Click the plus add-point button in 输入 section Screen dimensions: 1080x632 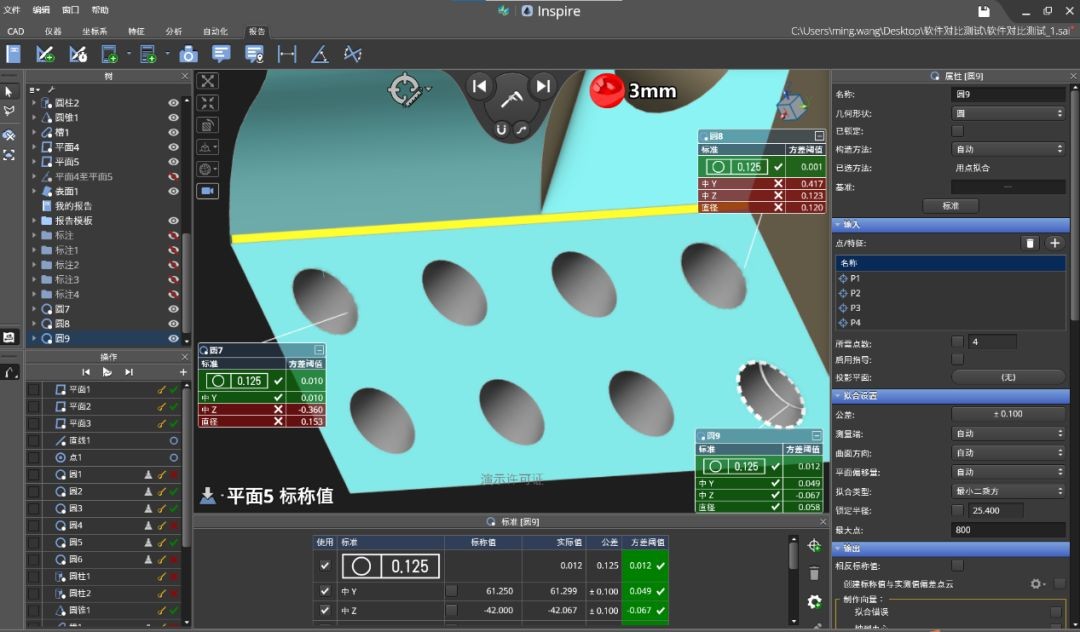[1055, 243]
